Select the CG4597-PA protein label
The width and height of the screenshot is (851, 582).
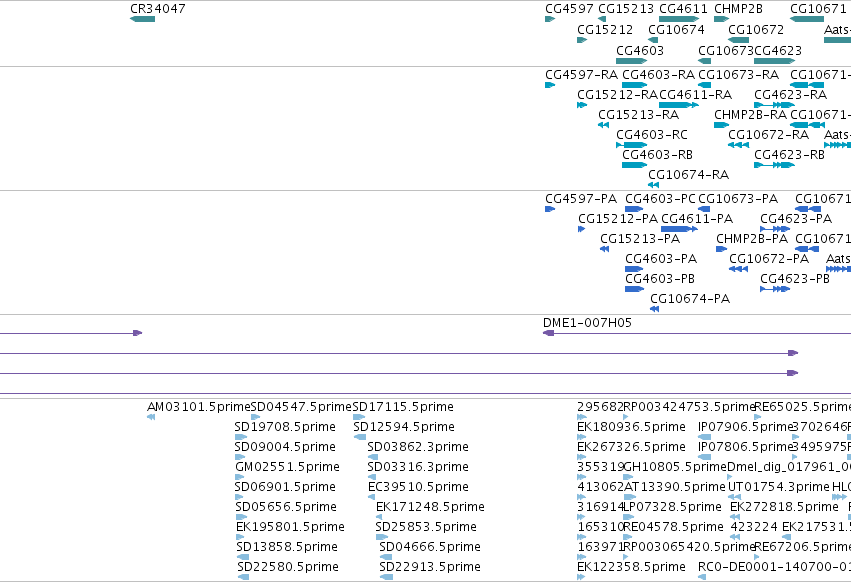(581, 199)
